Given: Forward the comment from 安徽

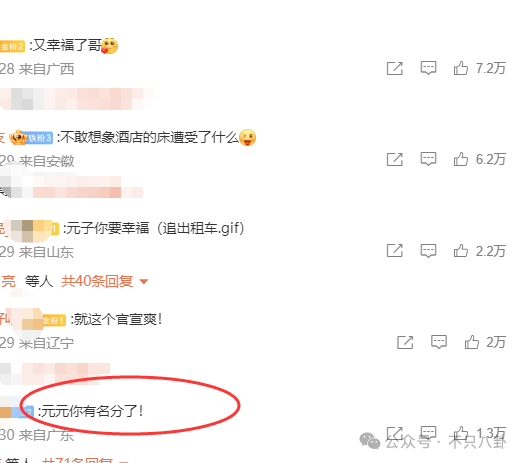Looking at the screenshot, I should 395,159.
